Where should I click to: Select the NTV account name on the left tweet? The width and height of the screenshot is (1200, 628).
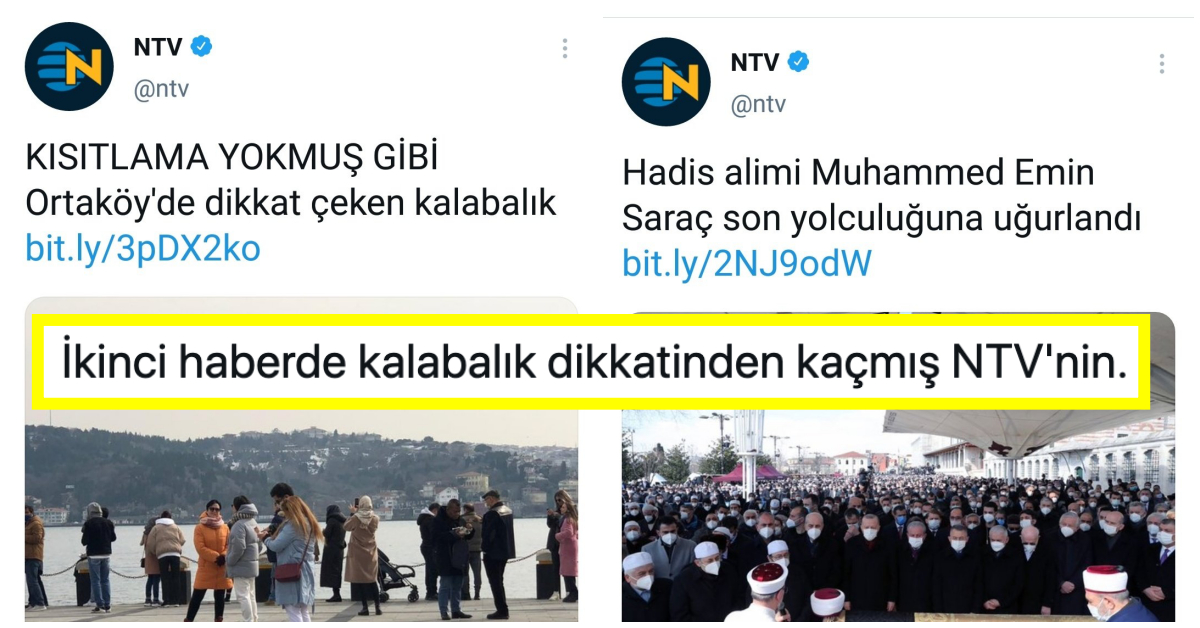point(157,46)
